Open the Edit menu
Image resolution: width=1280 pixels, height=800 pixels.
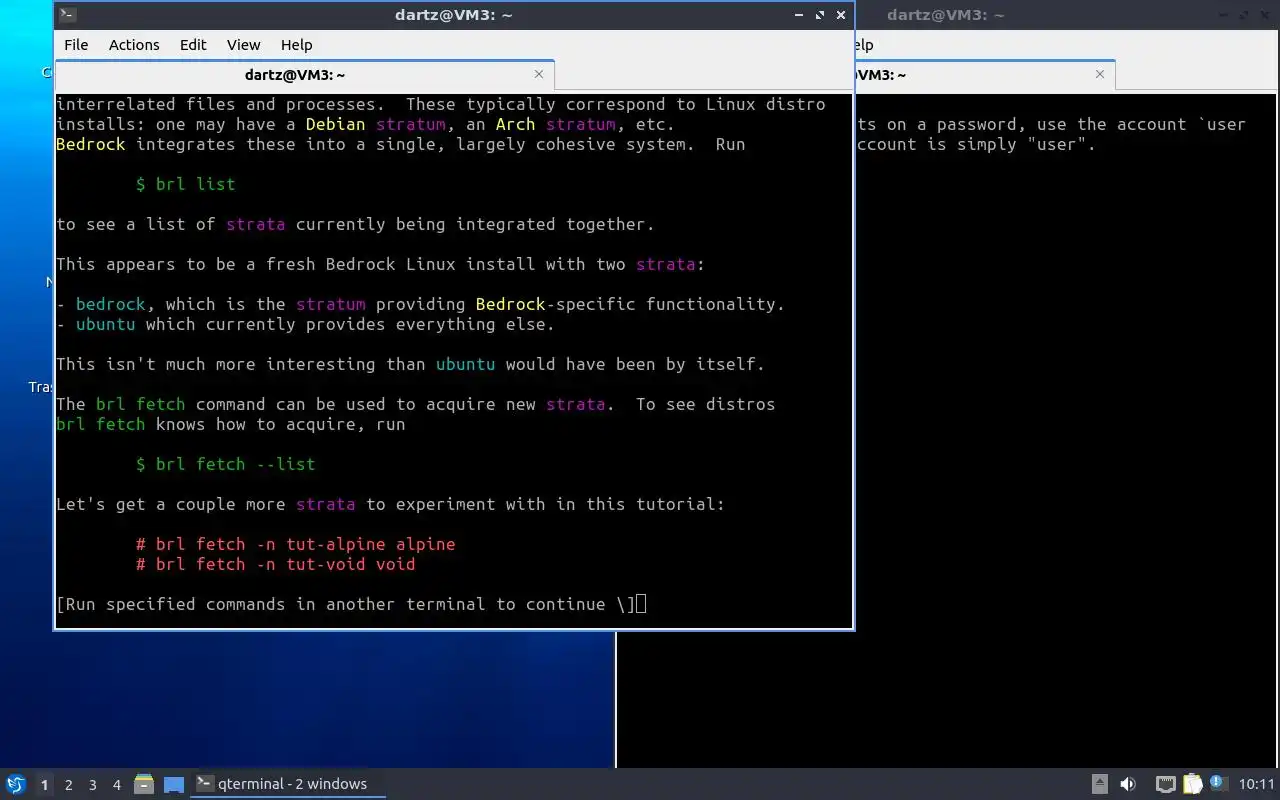point(193,45)
